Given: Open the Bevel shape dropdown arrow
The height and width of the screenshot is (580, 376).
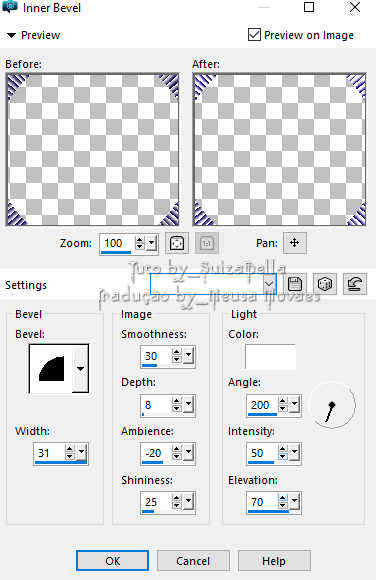Looking at the screenshot, I should coord(80,368).
